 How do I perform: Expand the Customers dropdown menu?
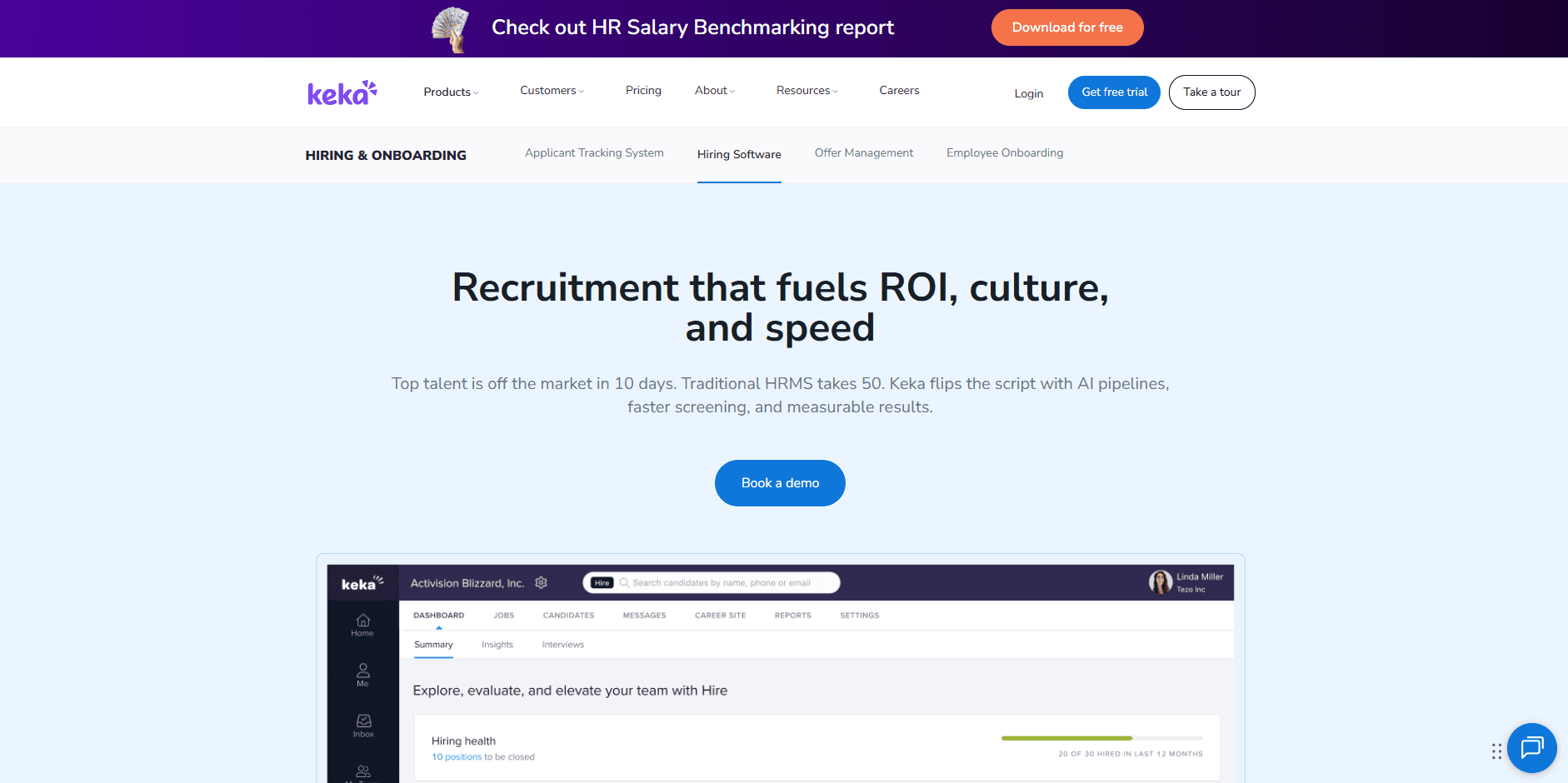[552, 90]
